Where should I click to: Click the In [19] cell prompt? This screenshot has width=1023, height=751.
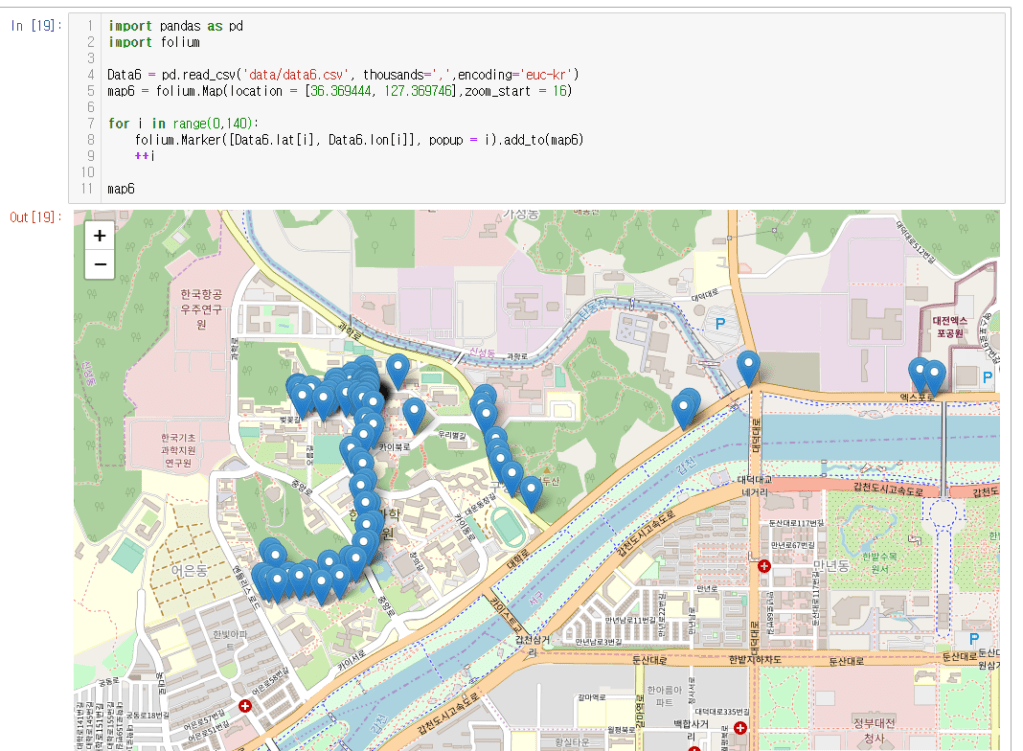(x=37, y=25)
